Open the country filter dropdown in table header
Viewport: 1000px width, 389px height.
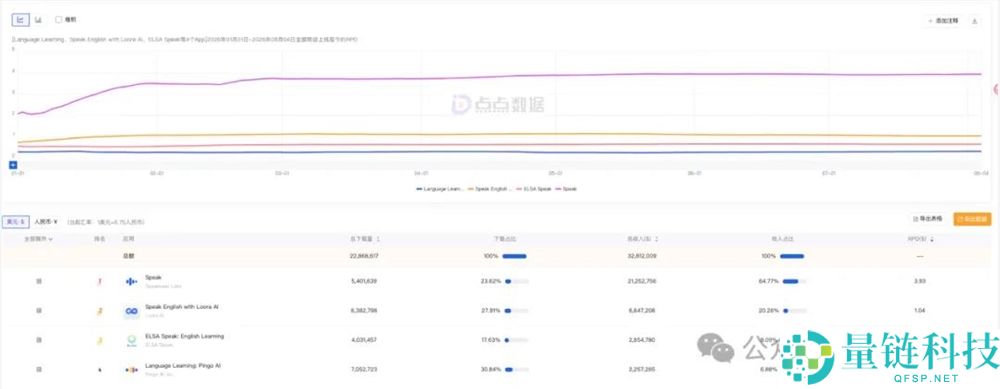38,239
